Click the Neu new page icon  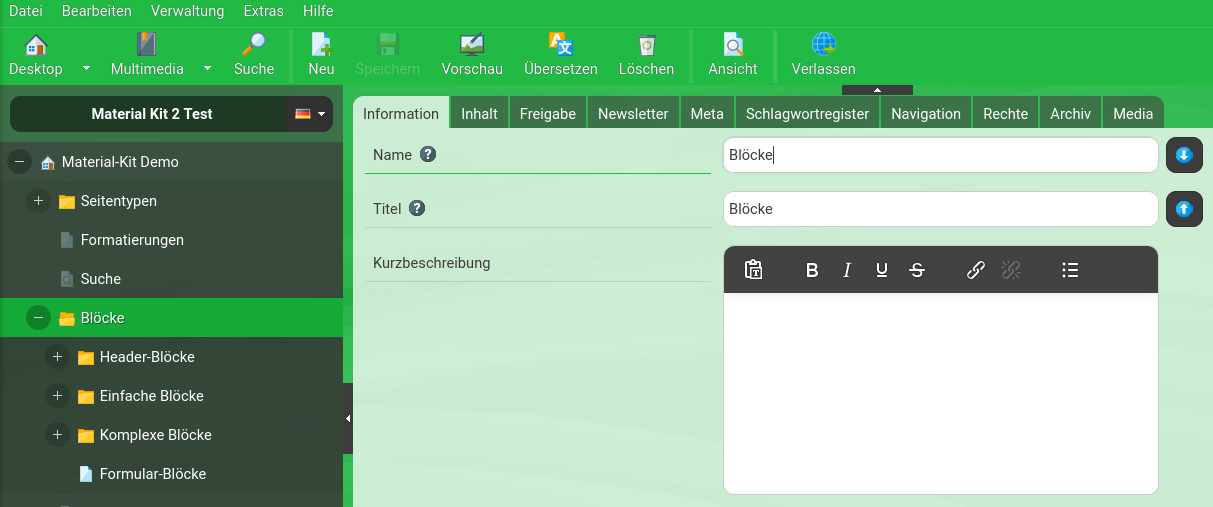[x=321, y=46]
